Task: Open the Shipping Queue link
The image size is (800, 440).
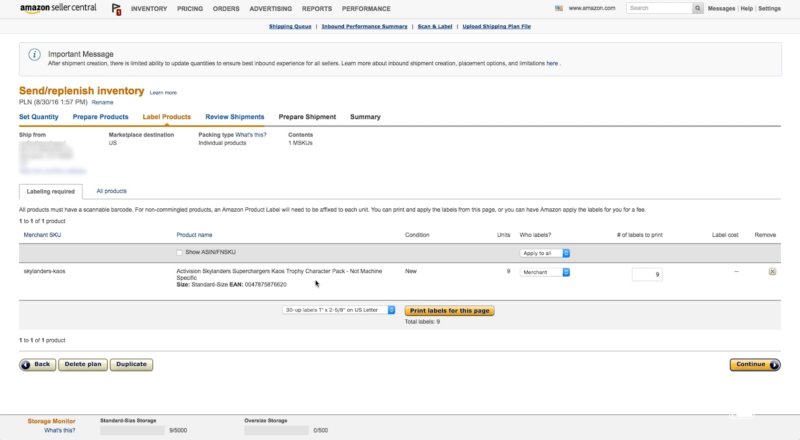Action: [x=290, y=27]
